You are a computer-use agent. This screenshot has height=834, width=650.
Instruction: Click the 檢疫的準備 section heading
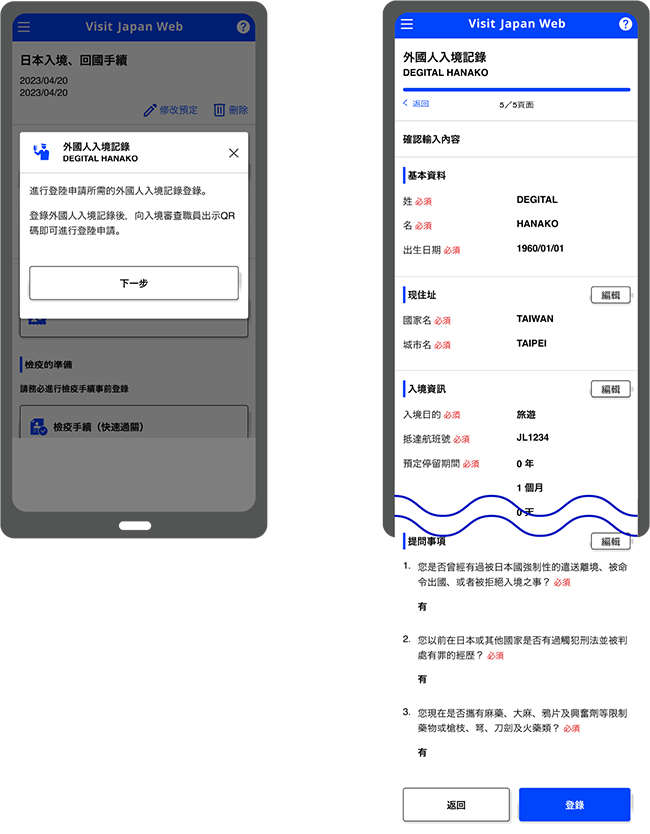(48, 365)
